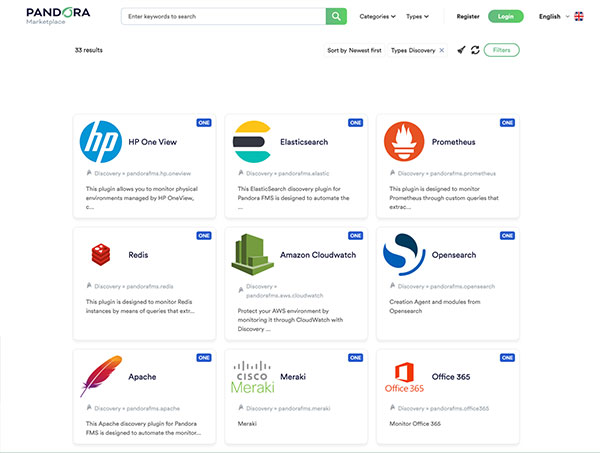Click the Office 365 logo
The height and width of the screenshot is (453, 600).
(x=404, y=377)
